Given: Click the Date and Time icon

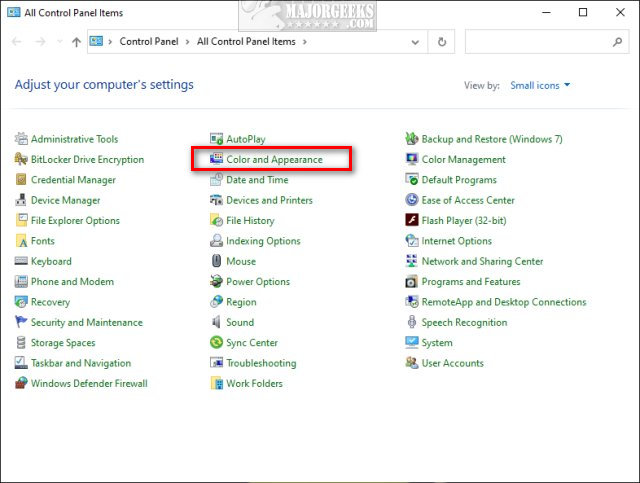Looking at the screenshot, I should [216, 180].
